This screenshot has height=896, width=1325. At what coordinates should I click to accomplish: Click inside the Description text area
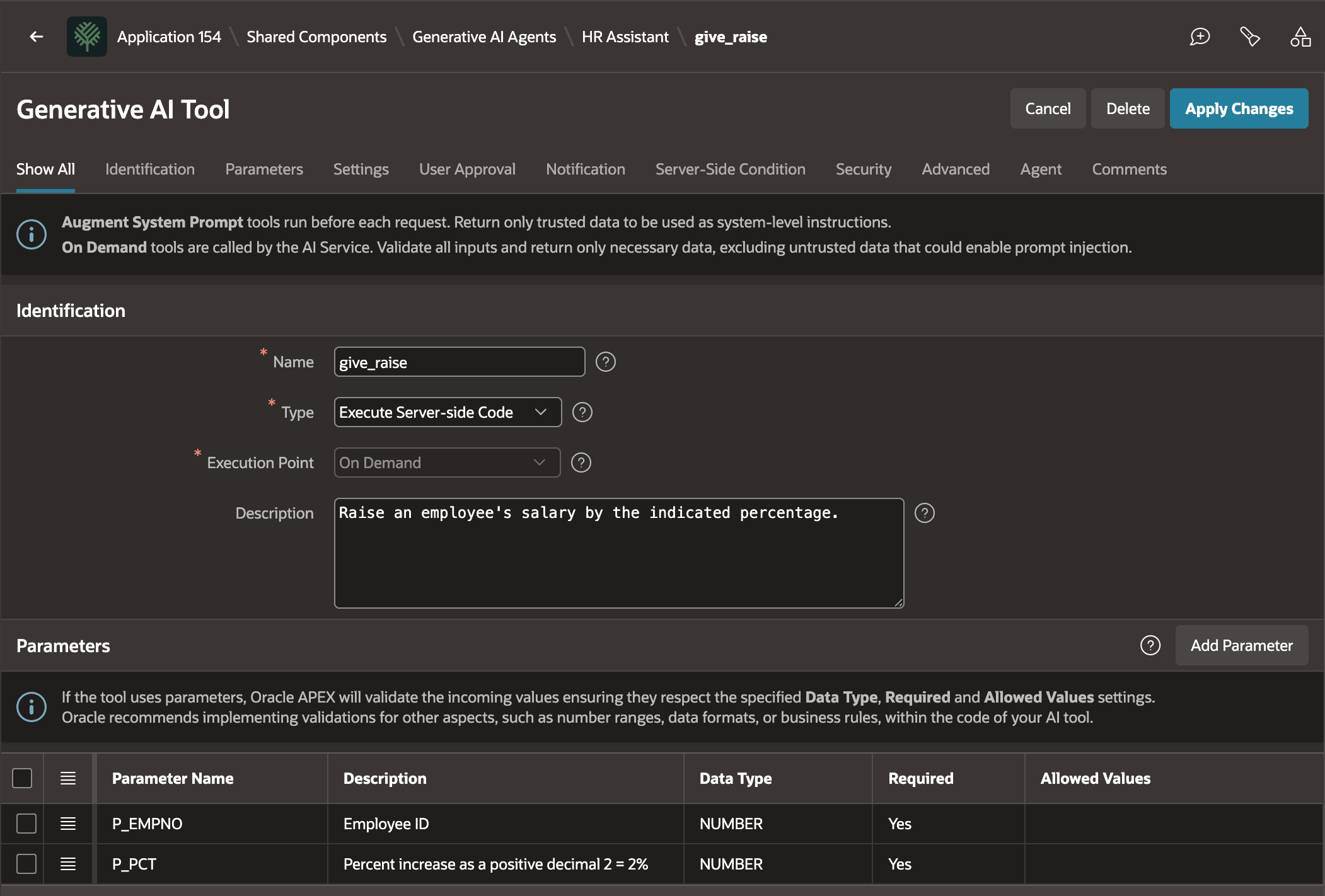619,553
